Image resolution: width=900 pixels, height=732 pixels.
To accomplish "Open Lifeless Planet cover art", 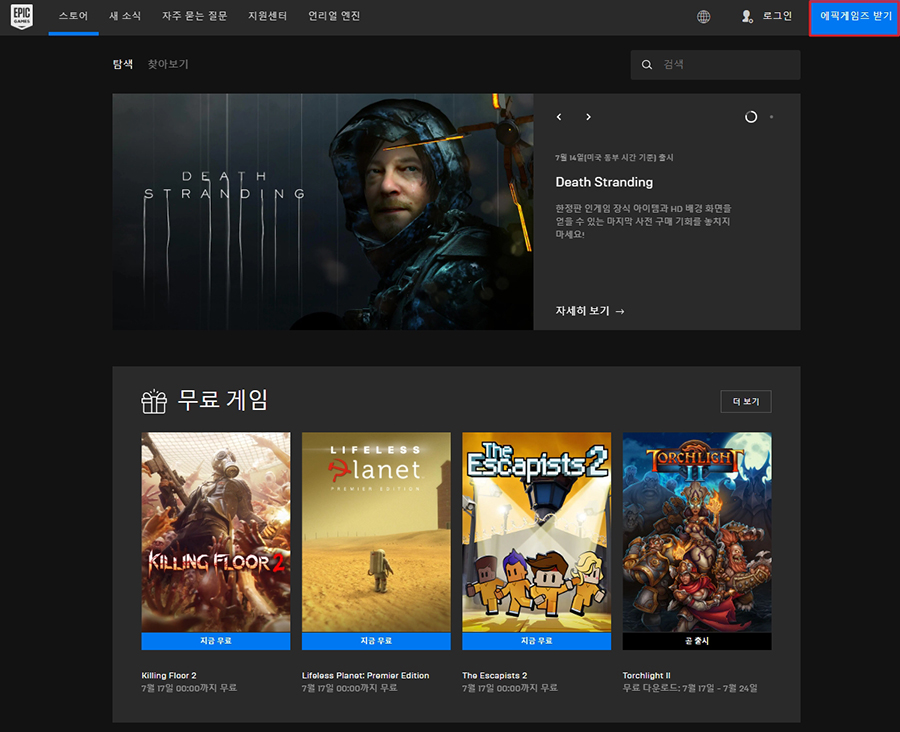I will 376,532.
